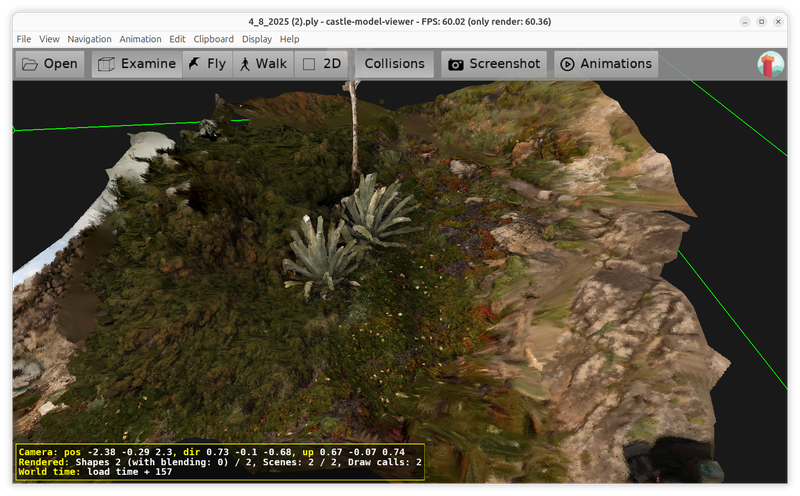Click the Open folder icon

coord(30,64)
